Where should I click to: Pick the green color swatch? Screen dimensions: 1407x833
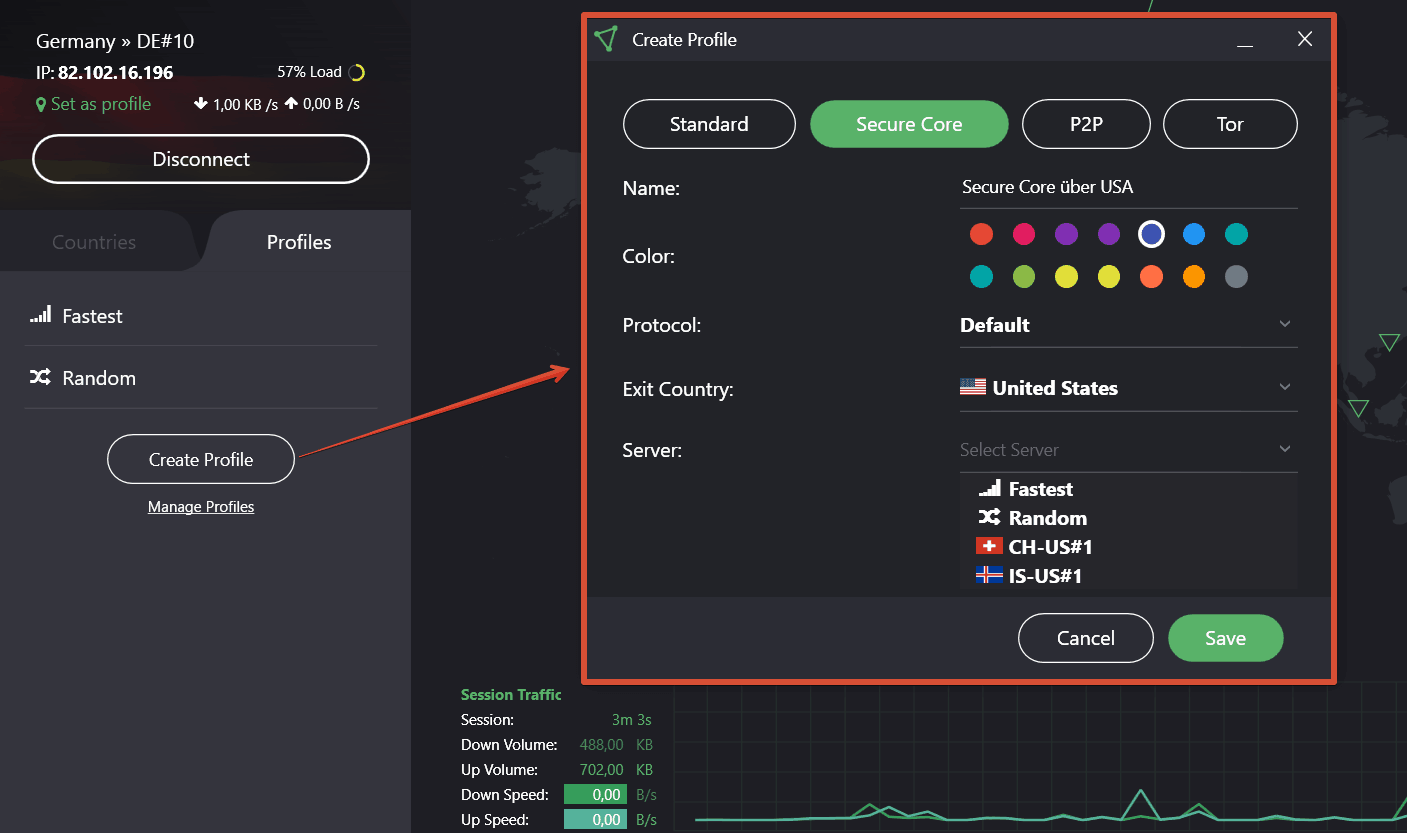(1024, 276)
